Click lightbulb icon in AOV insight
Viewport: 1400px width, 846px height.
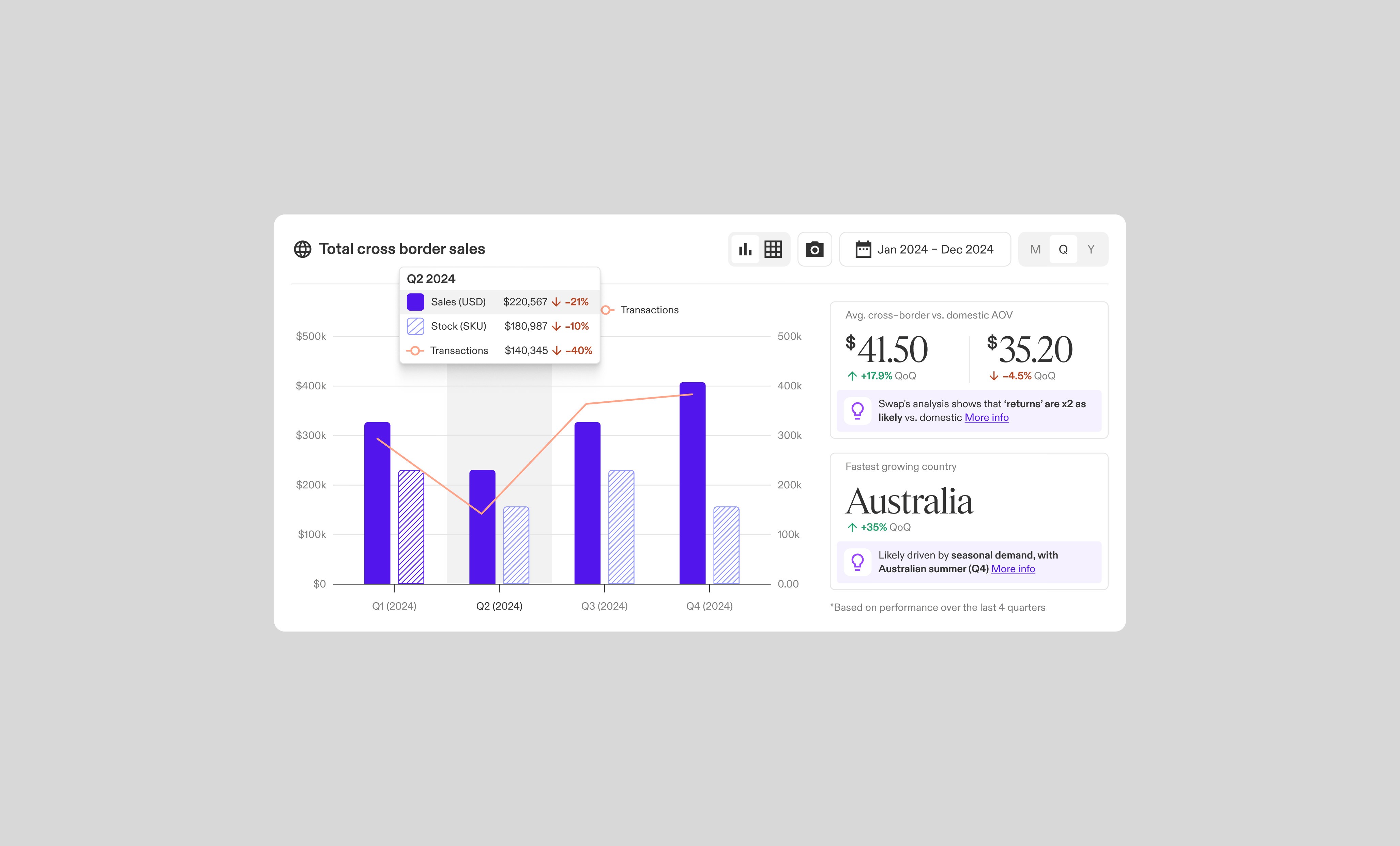tap(857, 411)
